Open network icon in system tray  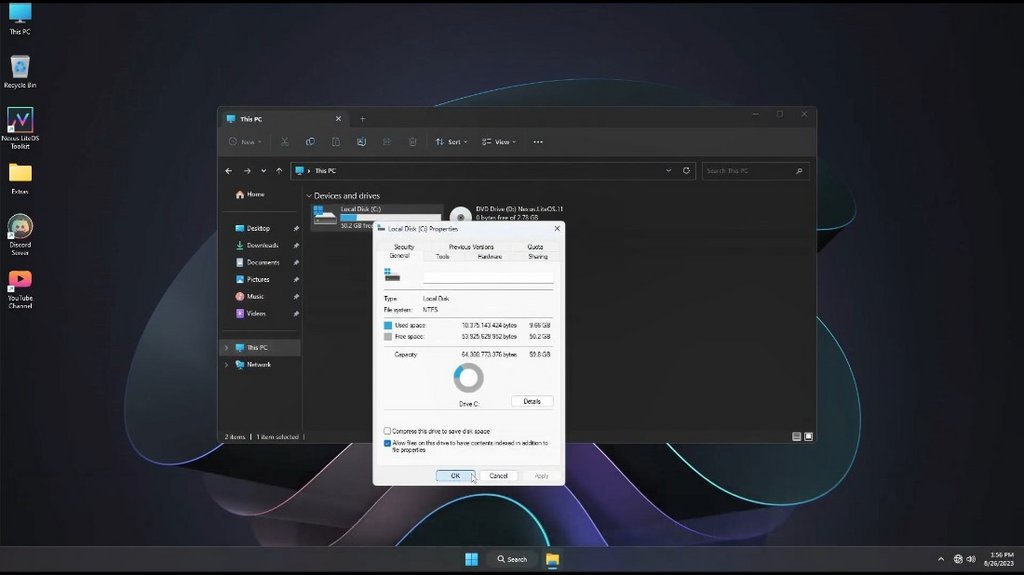click(958, 559)
